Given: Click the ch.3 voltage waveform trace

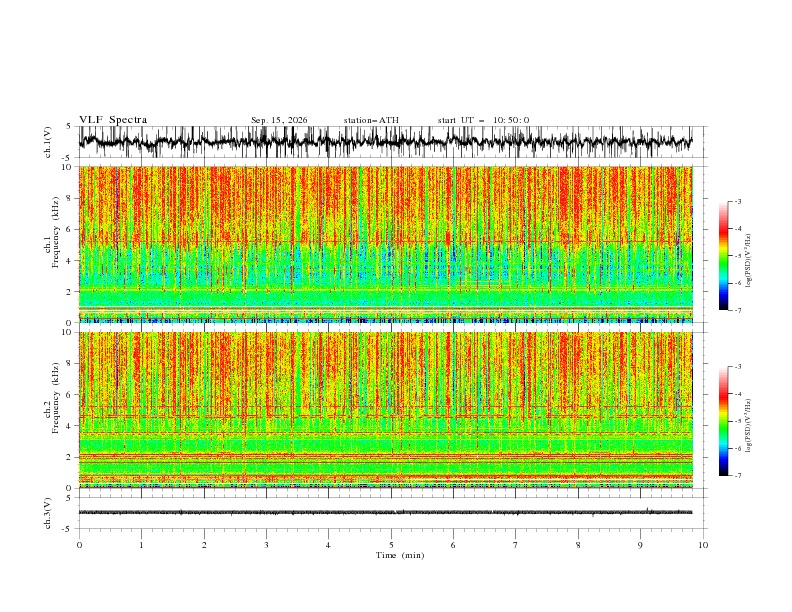Looking at the screenshot, I should (385, 513).
